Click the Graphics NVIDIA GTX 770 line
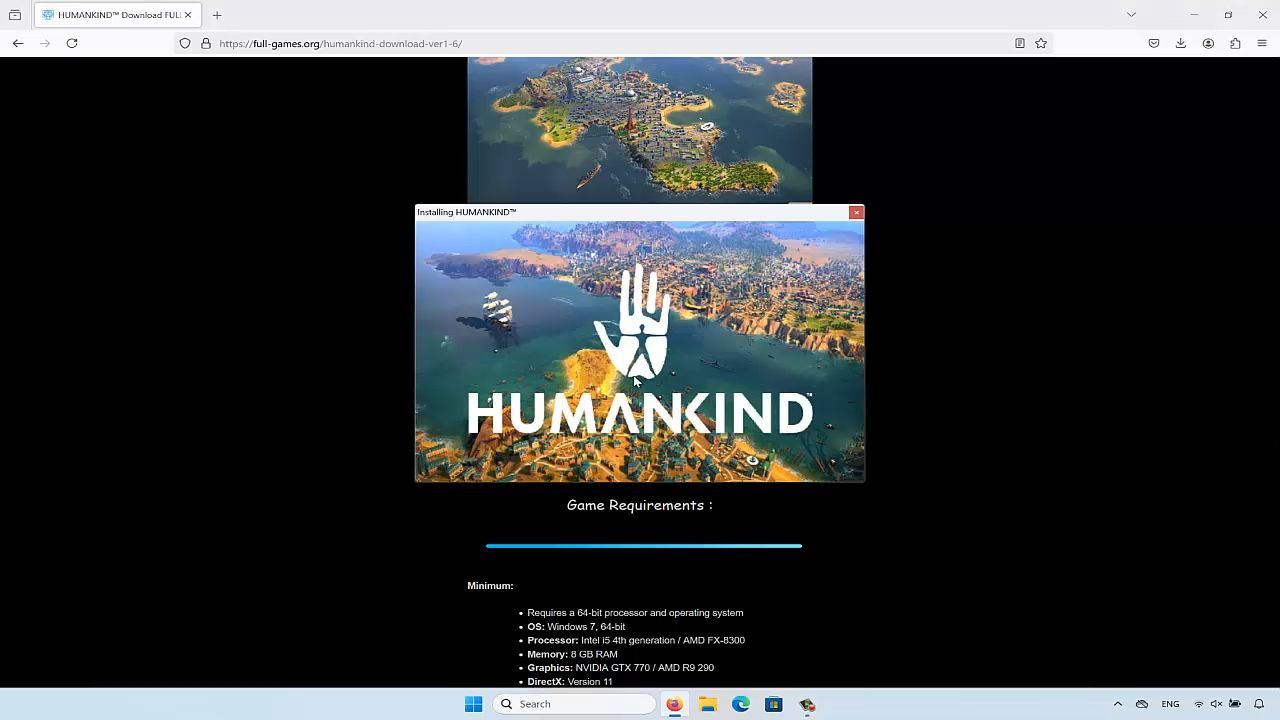1280x720 pixels. point(620,668)
